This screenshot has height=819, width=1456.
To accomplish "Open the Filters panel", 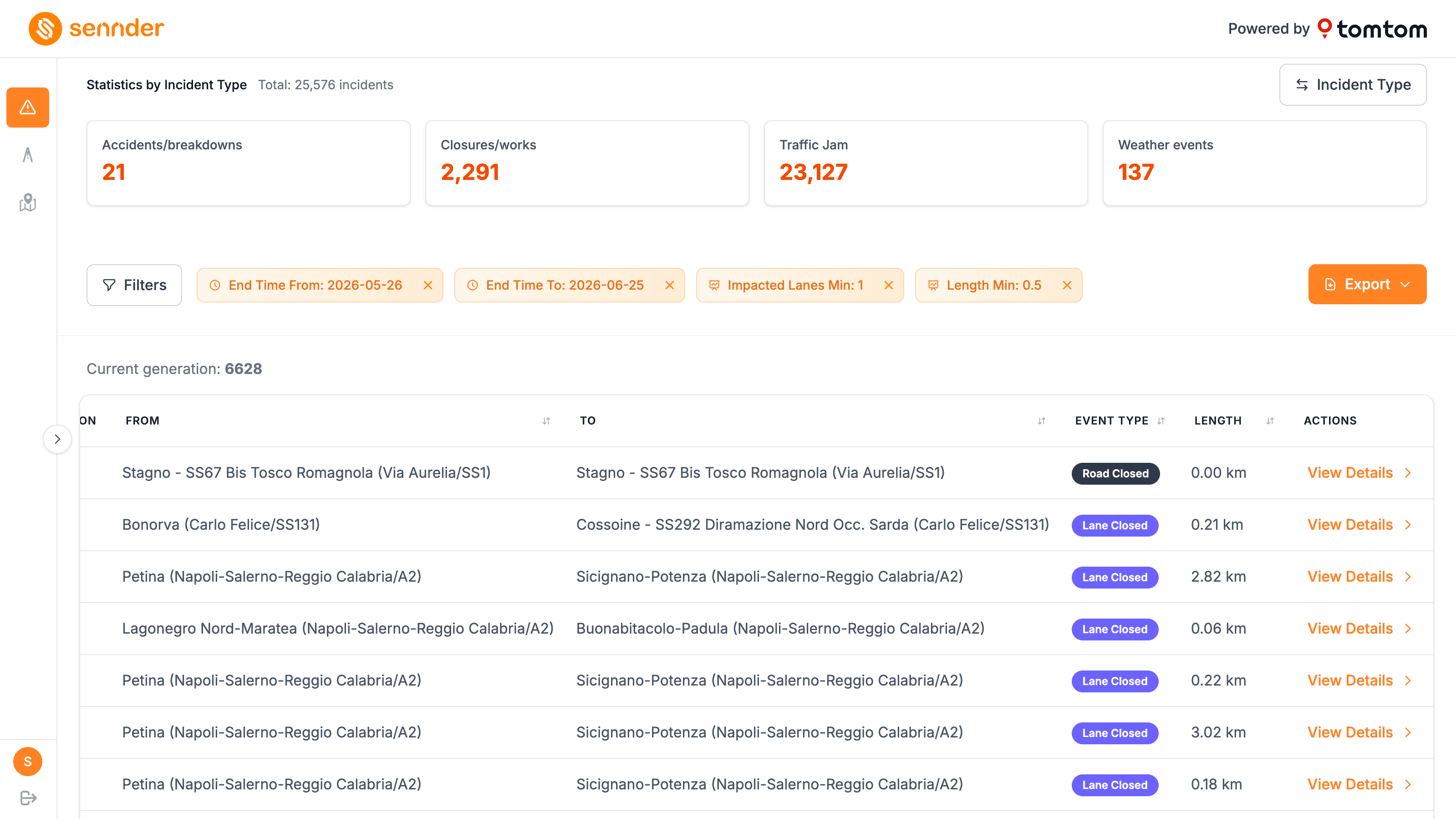I will pyautogui.click(x=134, y=285).
